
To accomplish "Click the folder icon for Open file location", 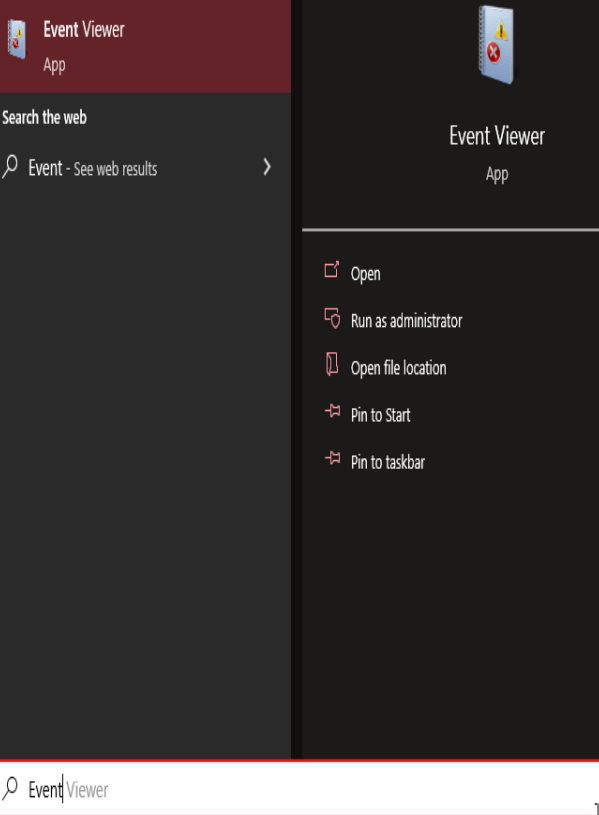I will (x=332, y=364).
